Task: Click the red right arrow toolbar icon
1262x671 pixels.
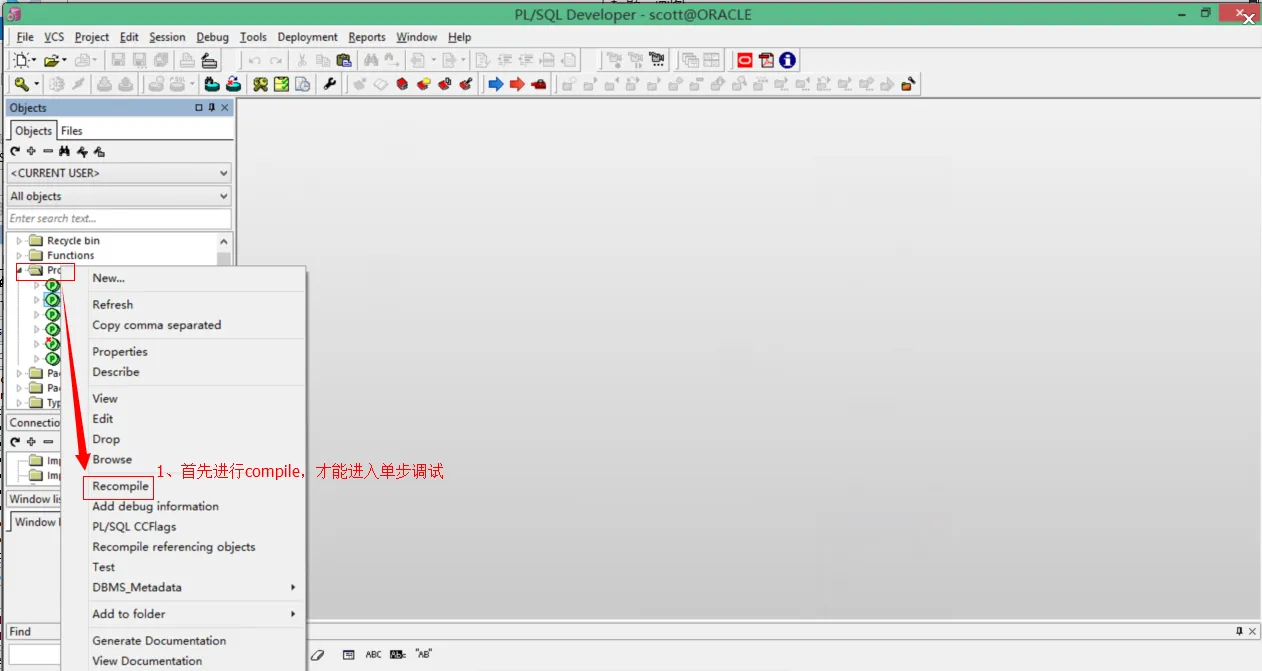Action: 517,84
